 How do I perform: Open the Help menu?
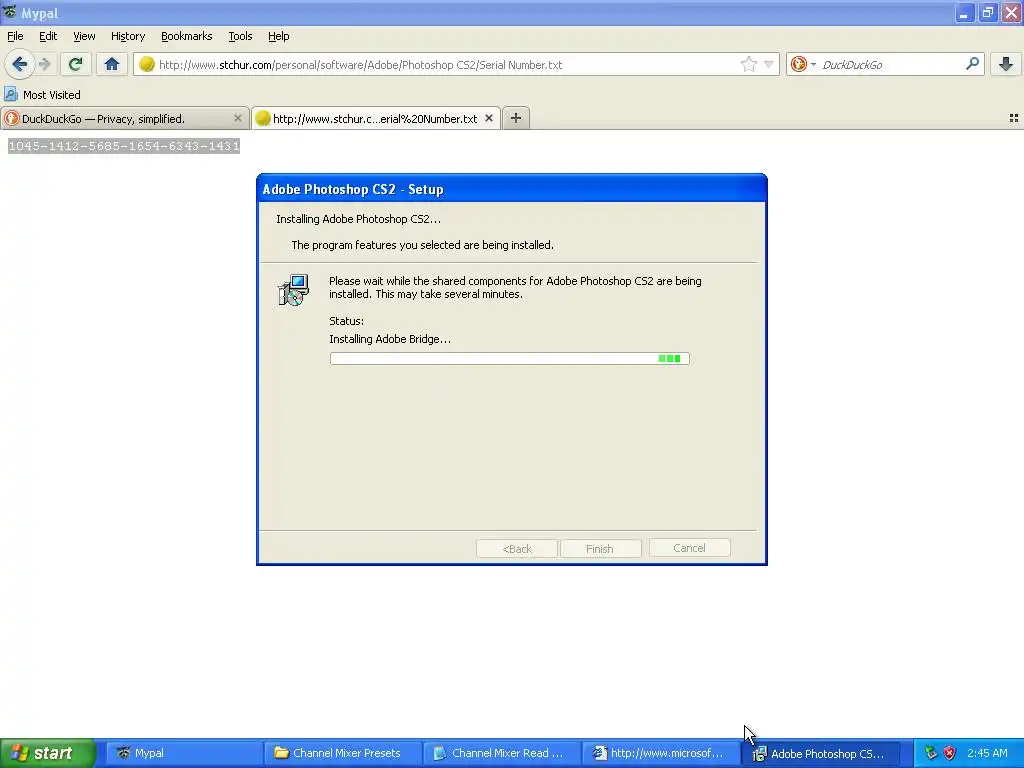(x=278, y=36)
